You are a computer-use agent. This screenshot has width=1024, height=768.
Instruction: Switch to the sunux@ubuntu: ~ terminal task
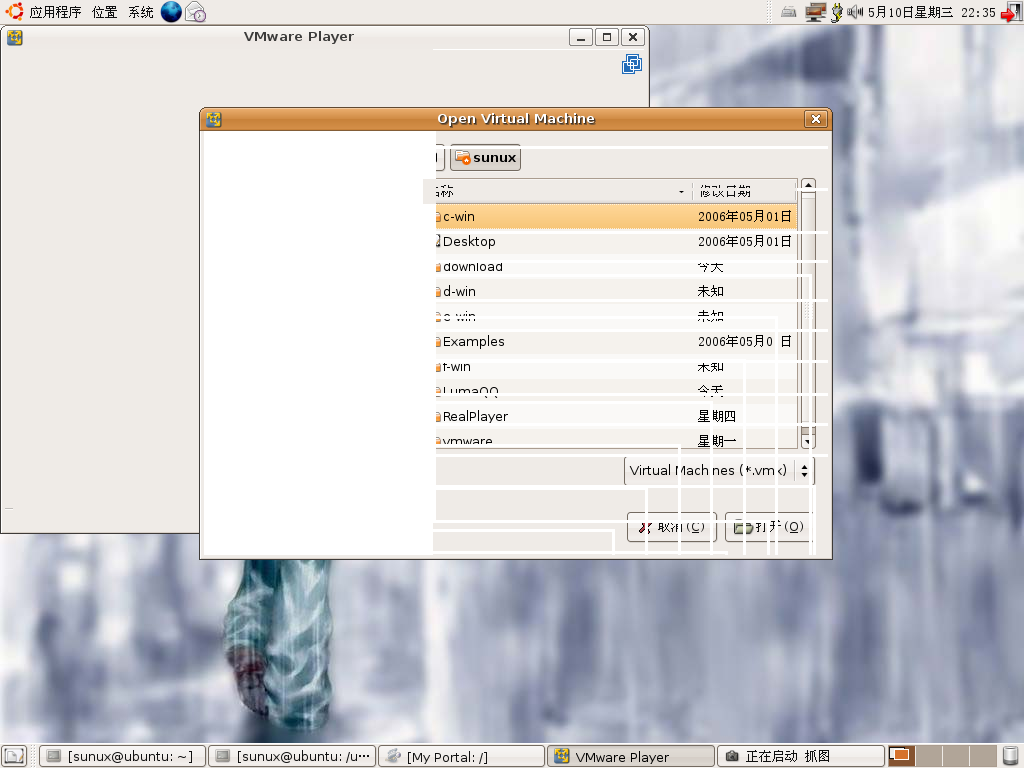[123, 756]
